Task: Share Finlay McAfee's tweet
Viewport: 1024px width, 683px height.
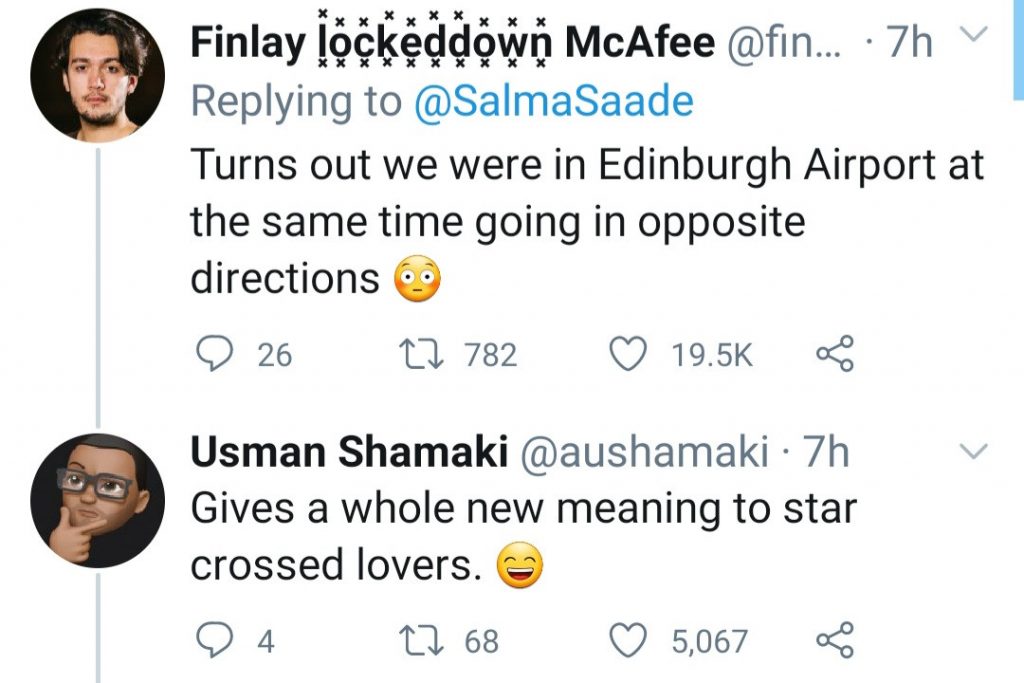Action: (x=834, y=355)
